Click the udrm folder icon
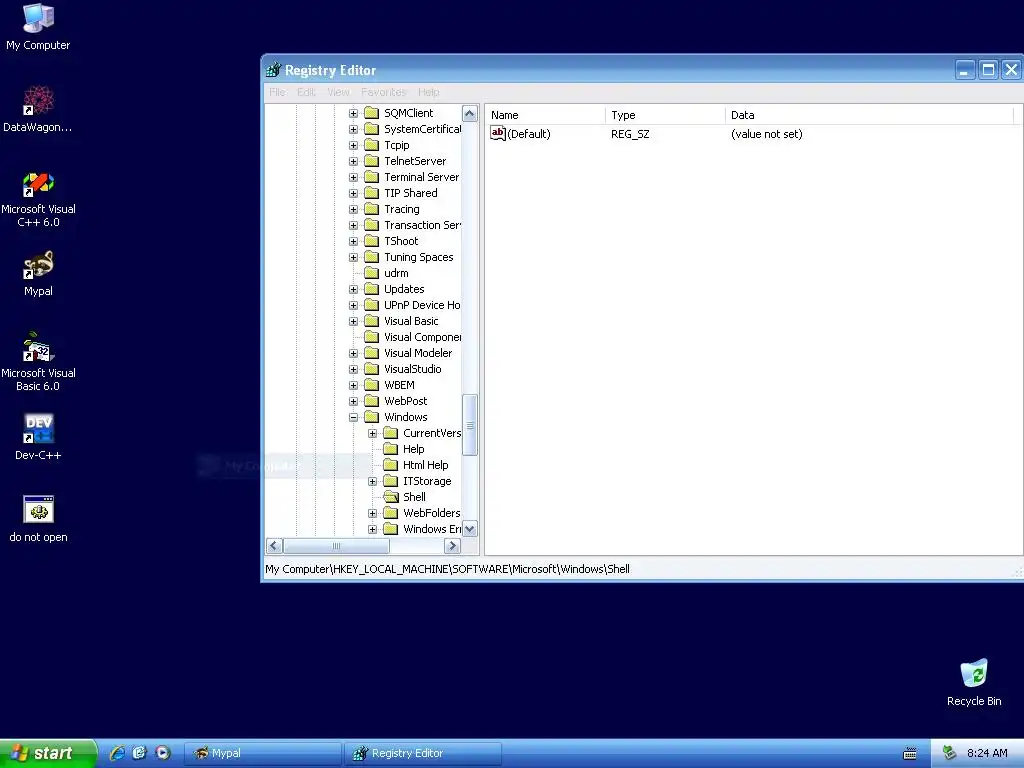The height and width of the screenshot is (768, 1024). [x=371, y=273]
